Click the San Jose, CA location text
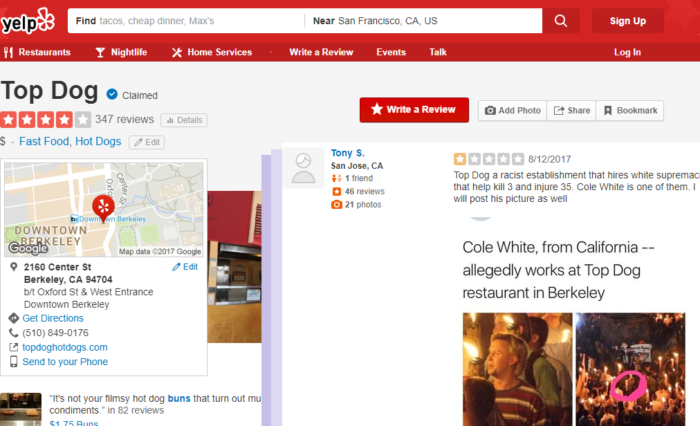The height and width of the screenshot is (426, 700). pos(357,166)
